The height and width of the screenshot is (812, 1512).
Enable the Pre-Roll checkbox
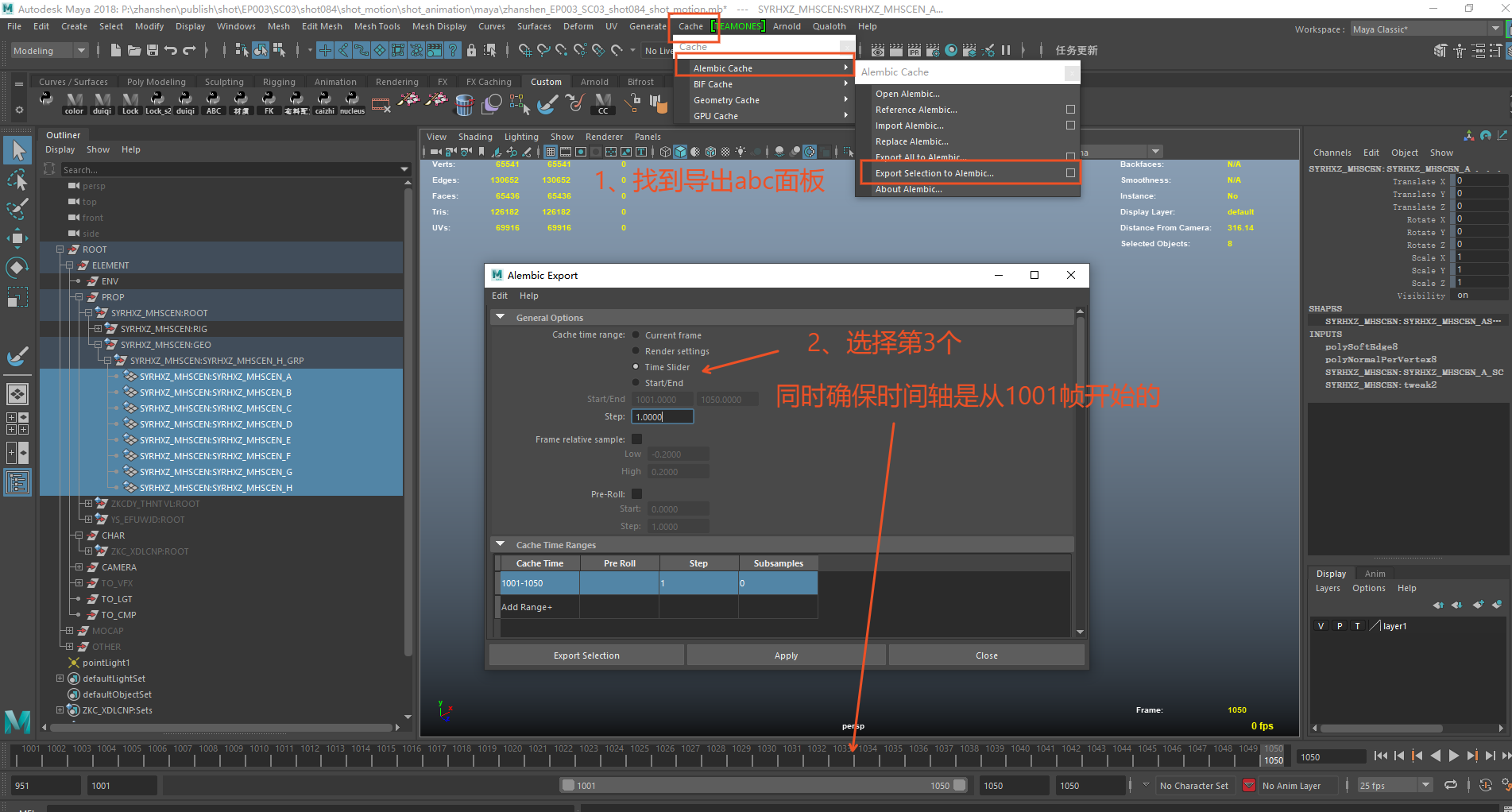pos(636,494)
